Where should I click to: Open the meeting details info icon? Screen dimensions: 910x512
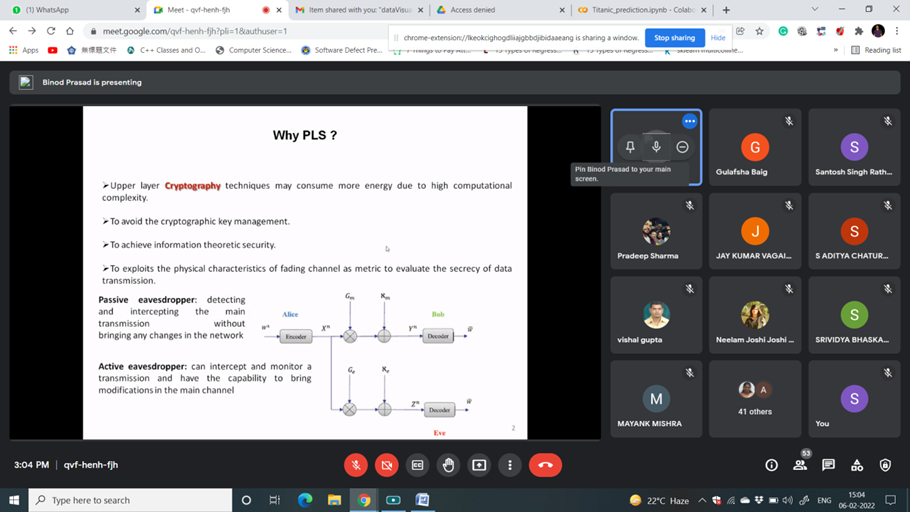[x=771, y=465]
